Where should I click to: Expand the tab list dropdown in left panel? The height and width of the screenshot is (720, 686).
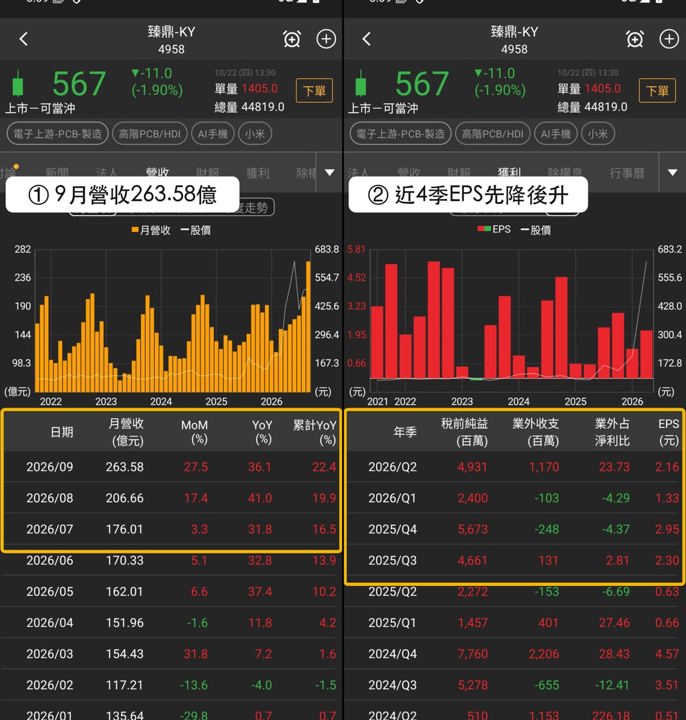click(329, 173)
